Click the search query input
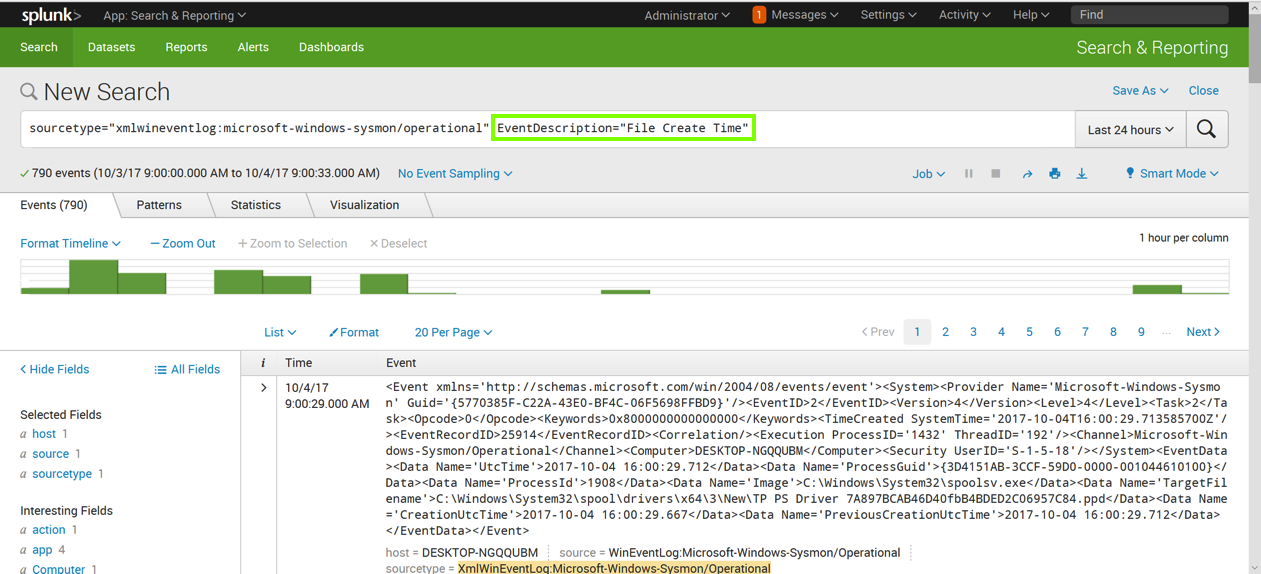 click(x=547, y=129)
